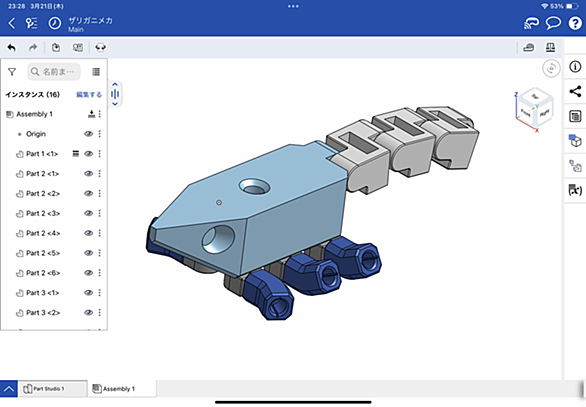This screenshot has width=586, height=407.
Task: Open the Part 1 <1> three-dot menu
Action: pyautogui.click(x=100, y=154)
